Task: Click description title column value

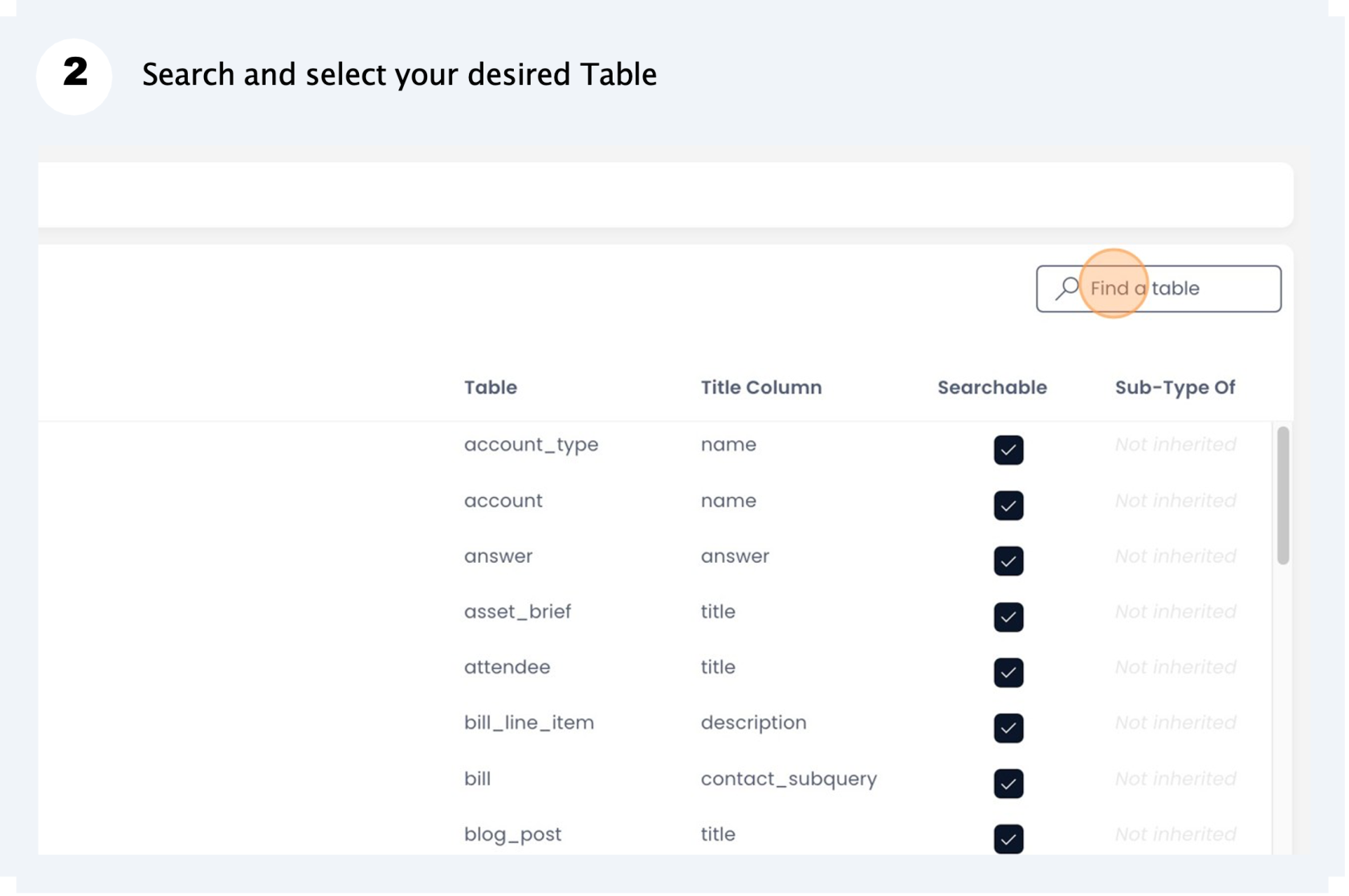Action: [755, 723]
